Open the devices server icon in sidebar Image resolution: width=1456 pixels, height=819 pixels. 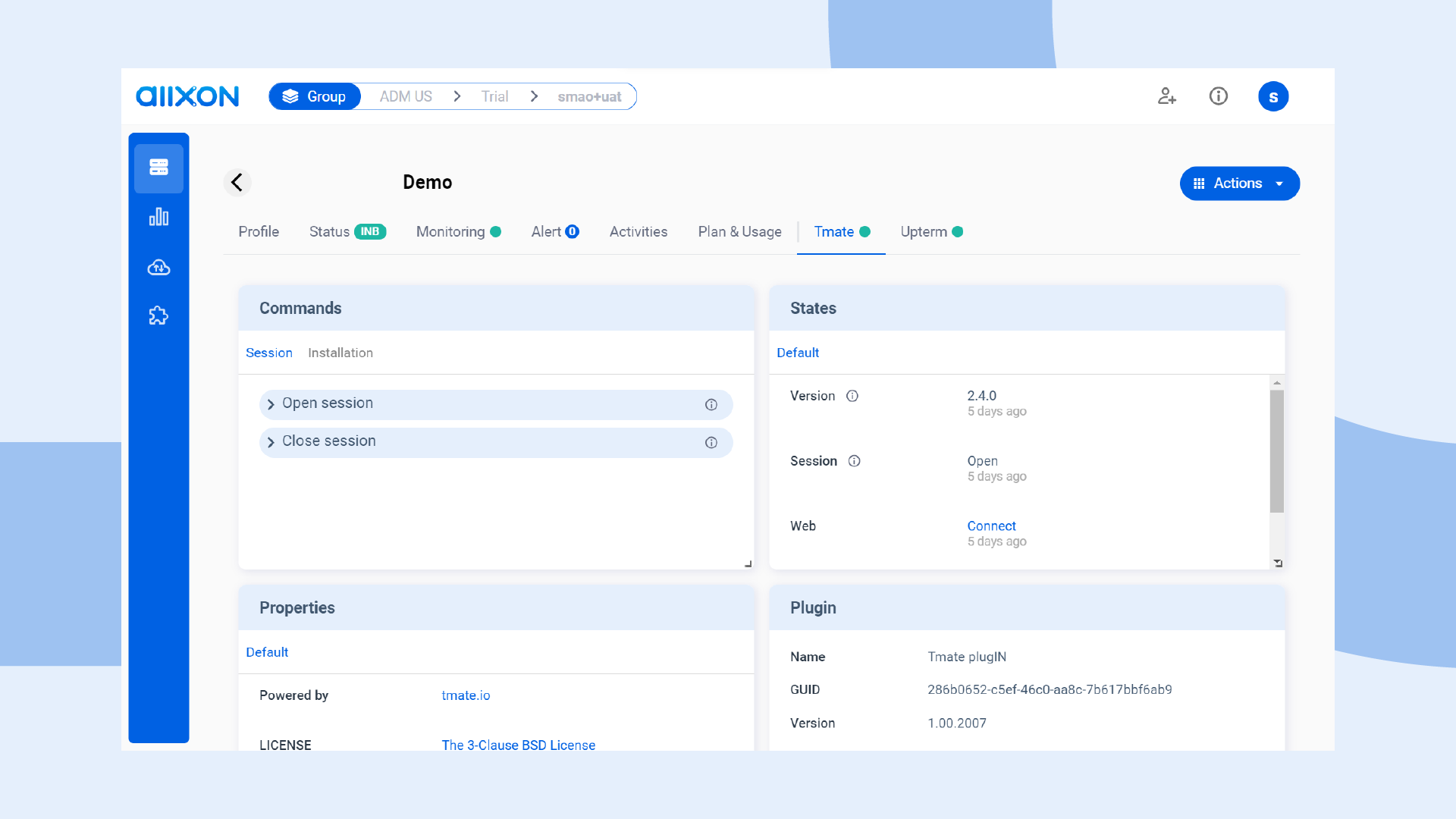tap(158, 168)
